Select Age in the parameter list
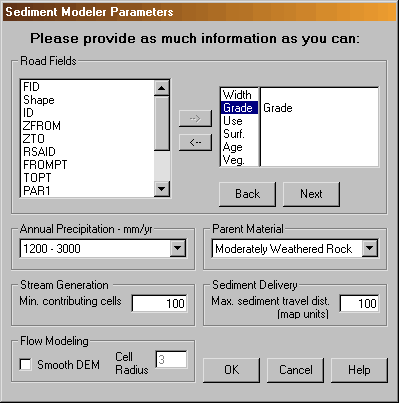This screenshot has height=404, width=400. (x=239, y=147)
